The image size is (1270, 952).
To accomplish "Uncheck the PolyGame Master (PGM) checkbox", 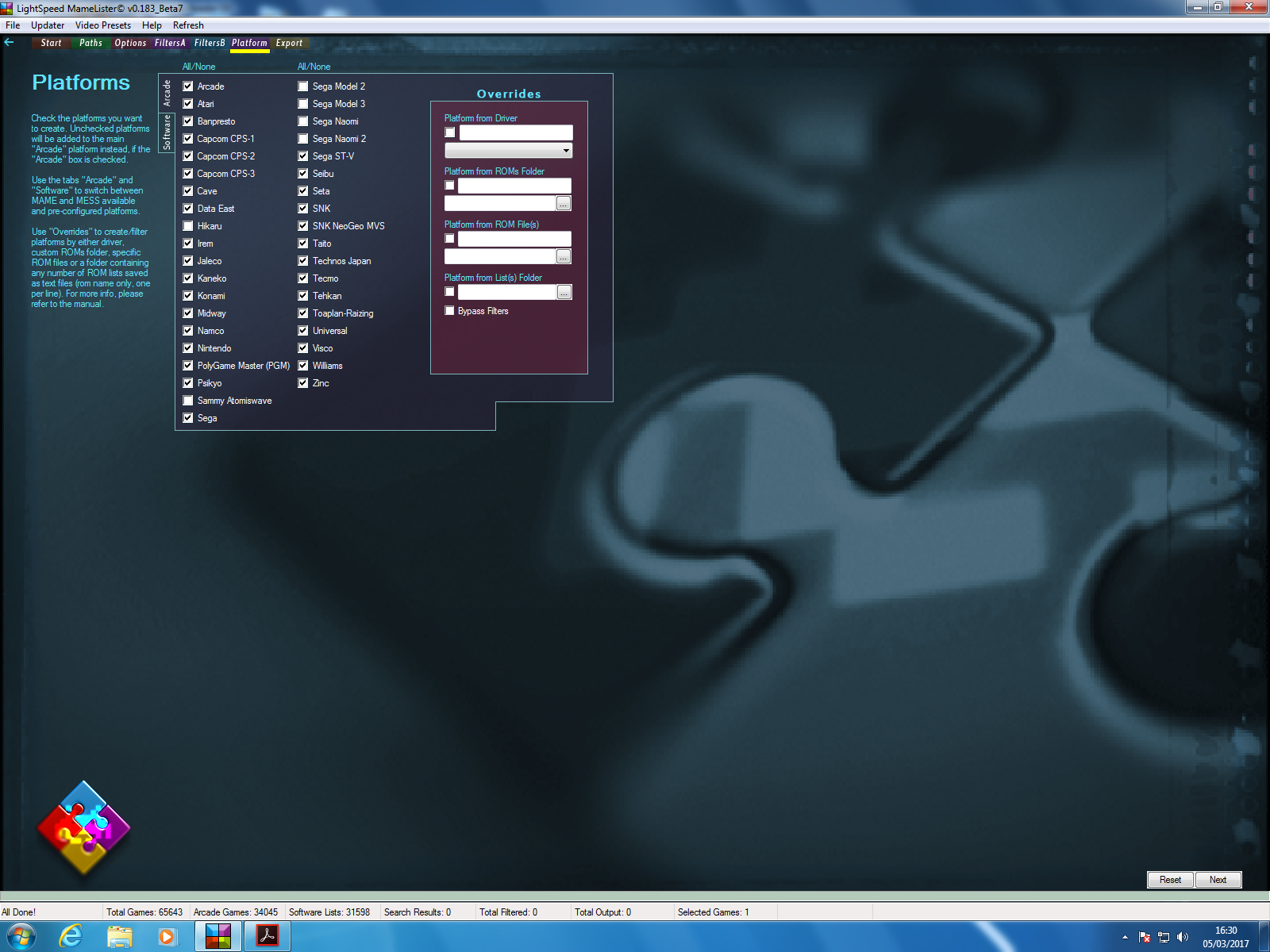I will [188, 366].
